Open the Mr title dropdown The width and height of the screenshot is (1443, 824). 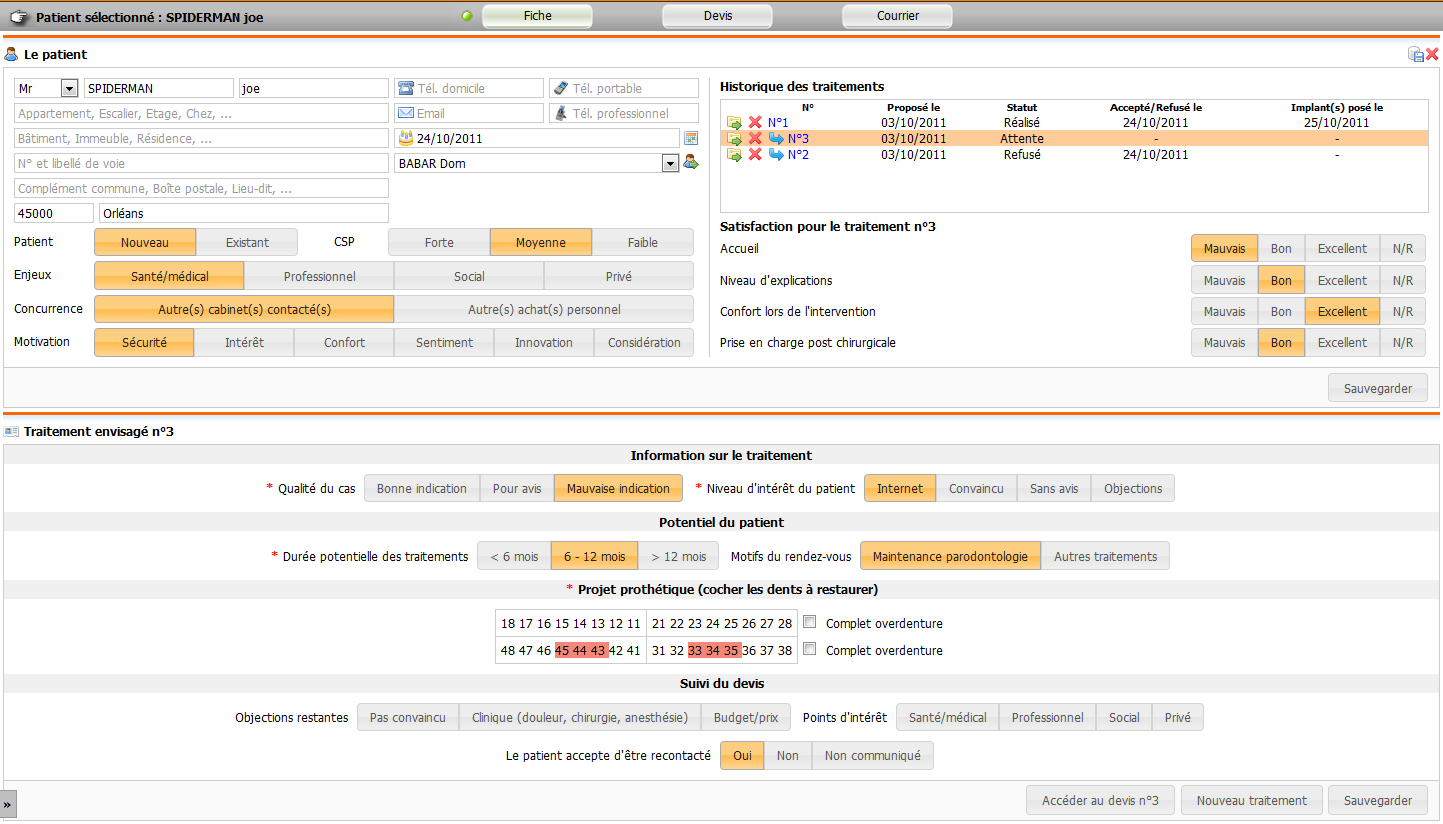pos(69,89)
